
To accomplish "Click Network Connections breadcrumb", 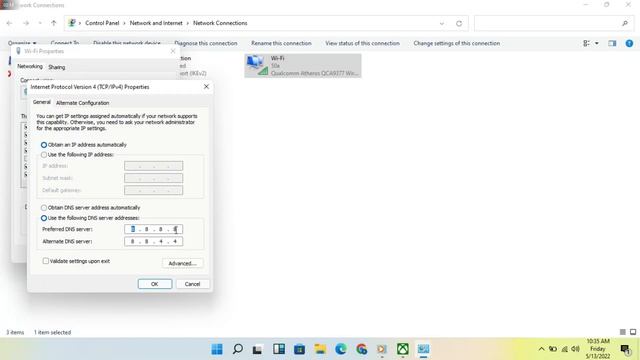I will (x=220, y=23).
